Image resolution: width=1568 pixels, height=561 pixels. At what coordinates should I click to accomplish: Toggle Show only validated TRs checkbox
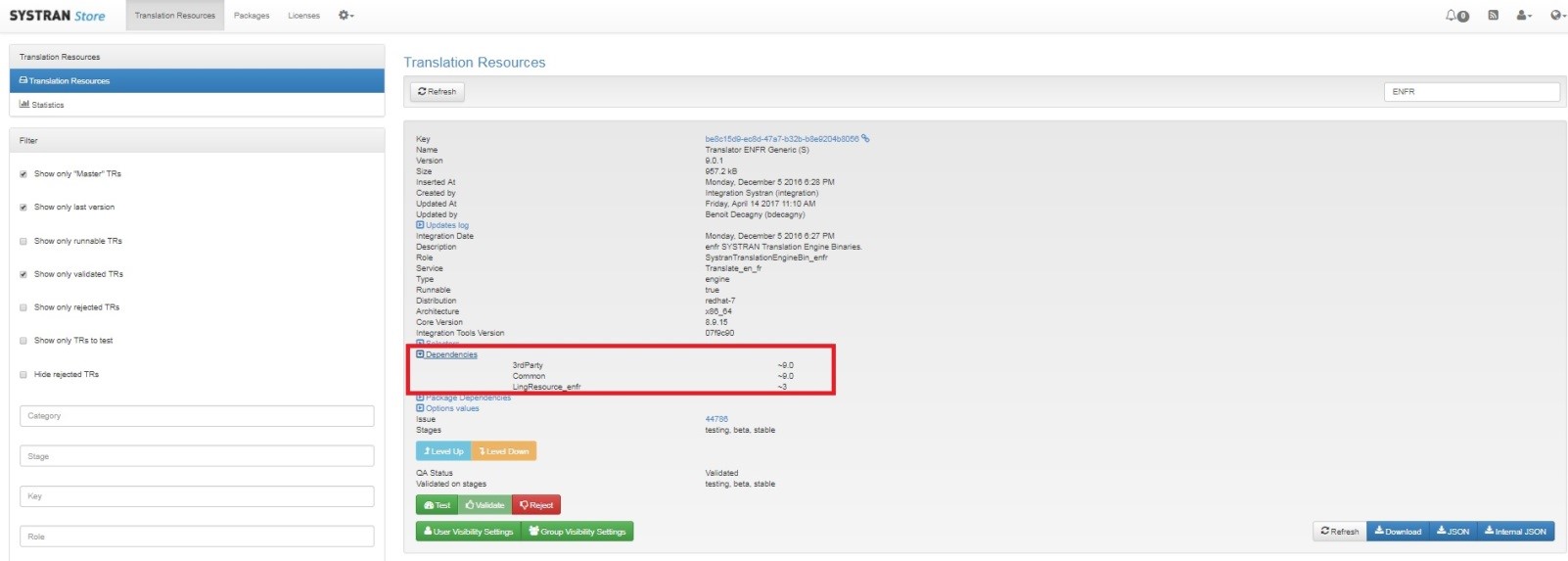[x=23, y=274]
